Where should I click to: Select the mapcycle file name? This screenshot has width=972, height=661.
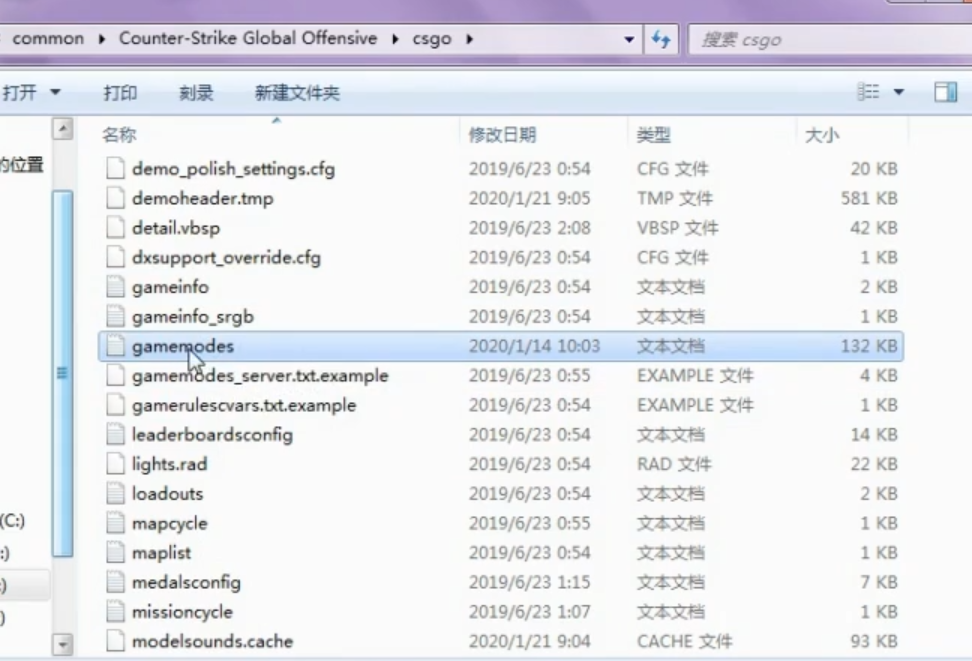(x=169, y=523)
